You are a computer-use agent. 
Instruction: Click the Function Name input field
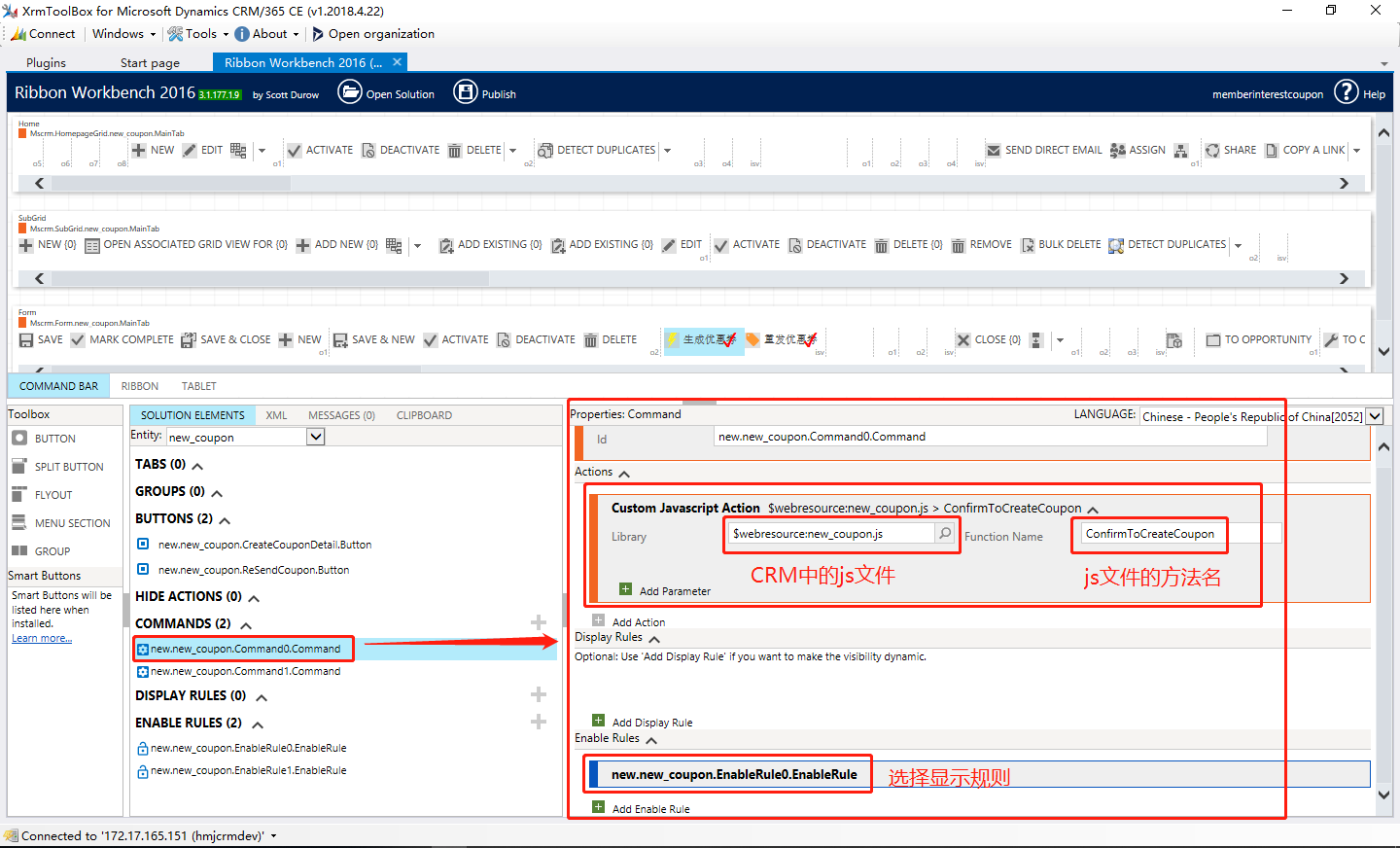1181,533
